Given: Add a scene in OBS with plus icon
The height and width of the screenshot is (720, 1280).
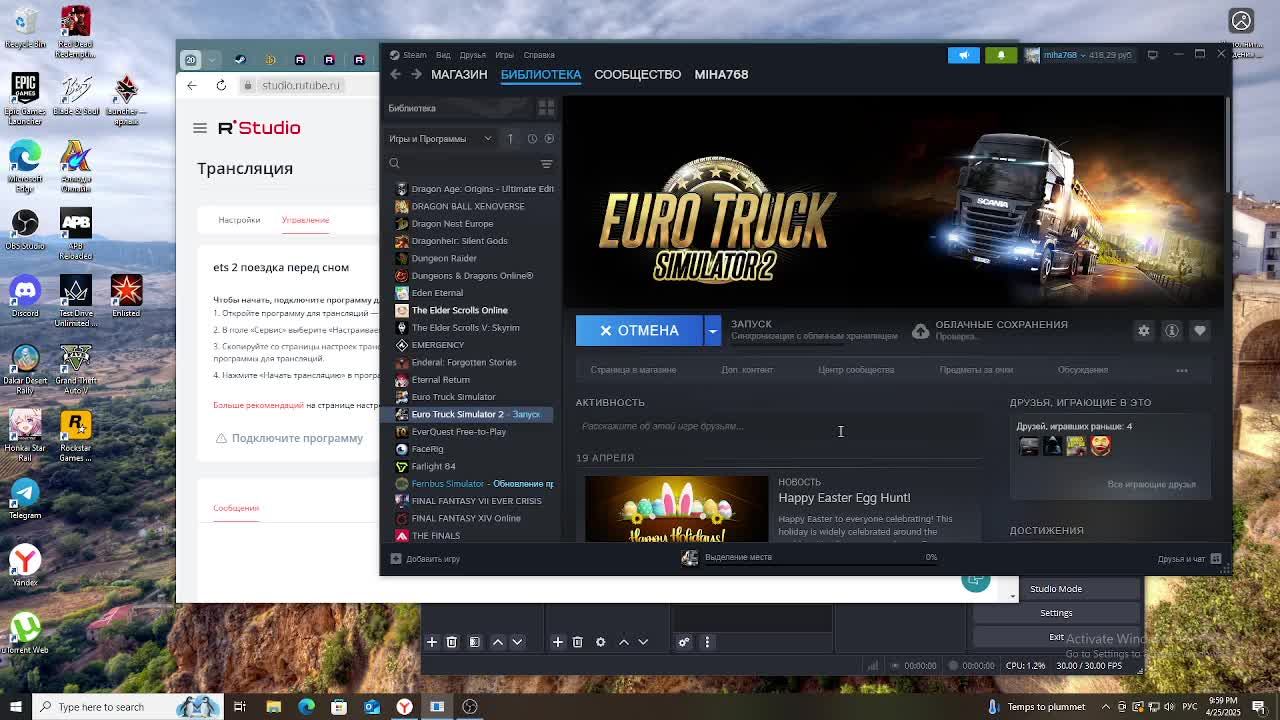Looking at the screenshot, I should click(432, 642).
